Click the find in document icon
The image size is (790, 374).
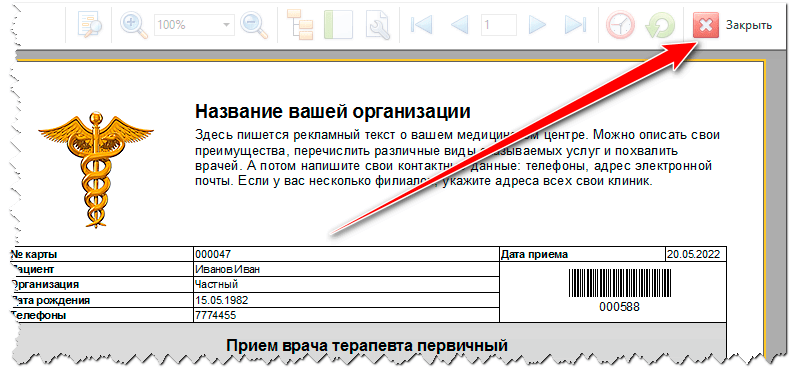[90, 24]
